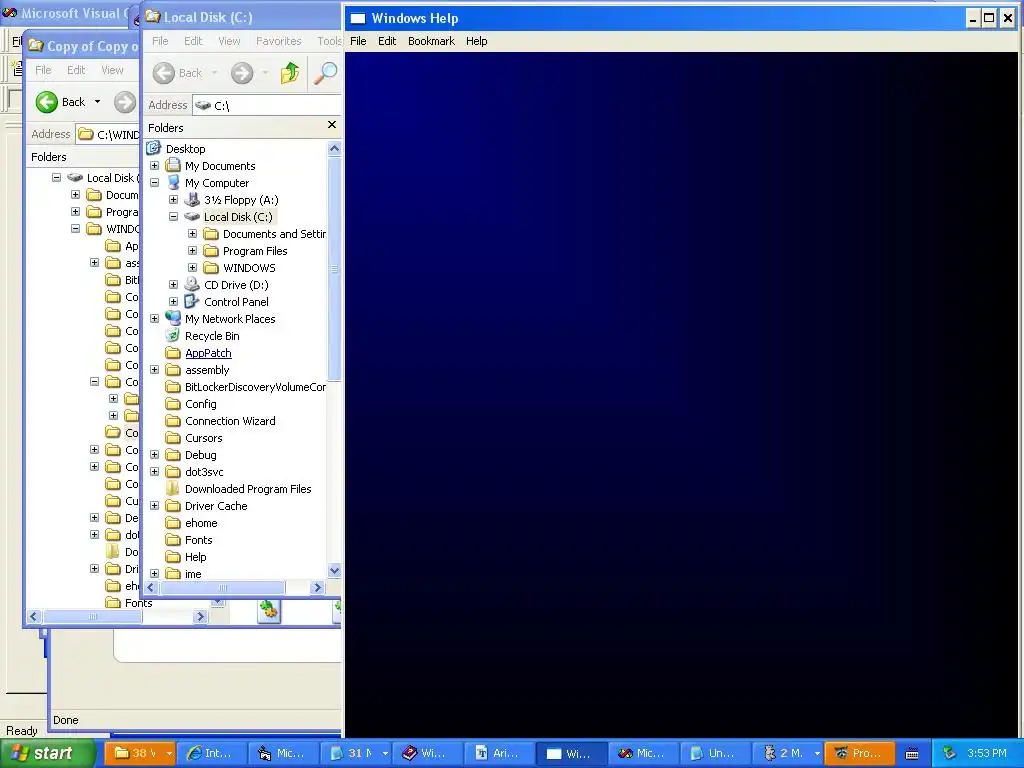Click the Un... taskbar button
Screen dimensions: 1024x768
[714, 753]
